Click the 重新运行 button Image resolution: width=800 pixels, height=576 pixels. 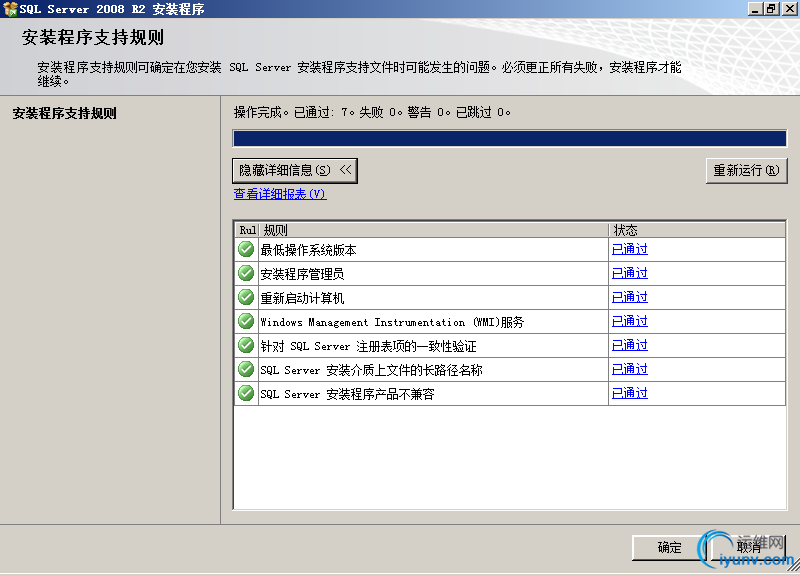click(746, 170)
